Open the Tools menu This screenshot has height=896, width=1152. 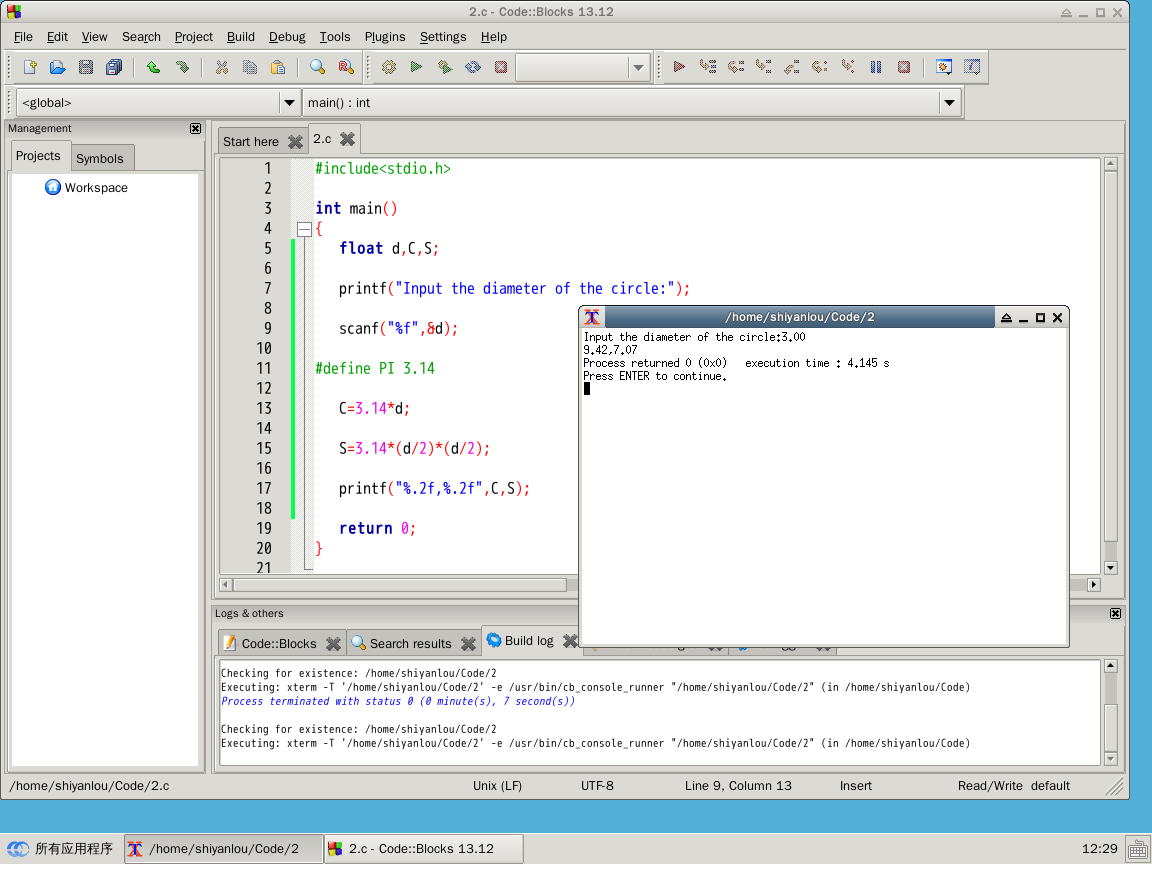334,37
